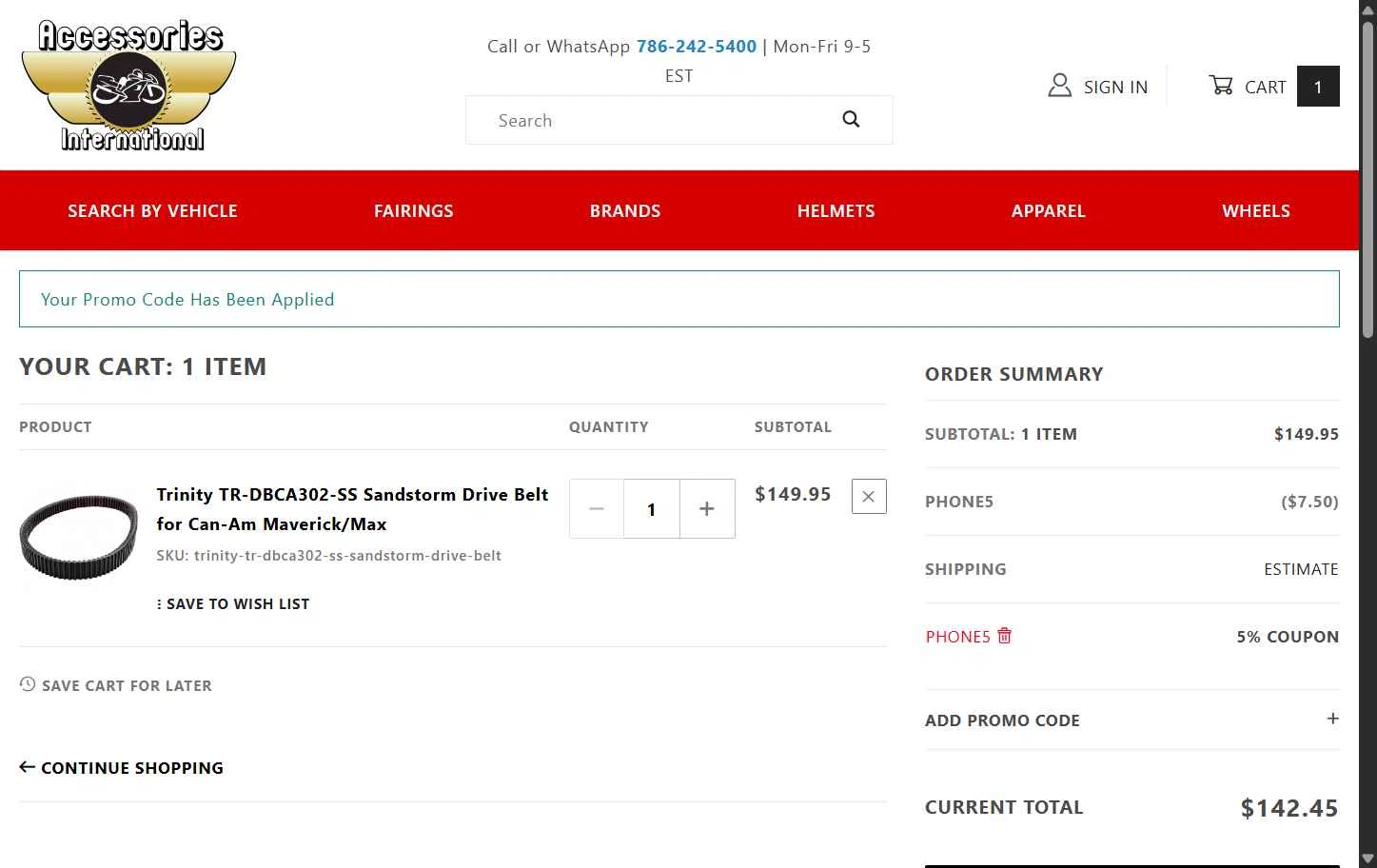Click the Order Summary heading

pos(1014,374)
